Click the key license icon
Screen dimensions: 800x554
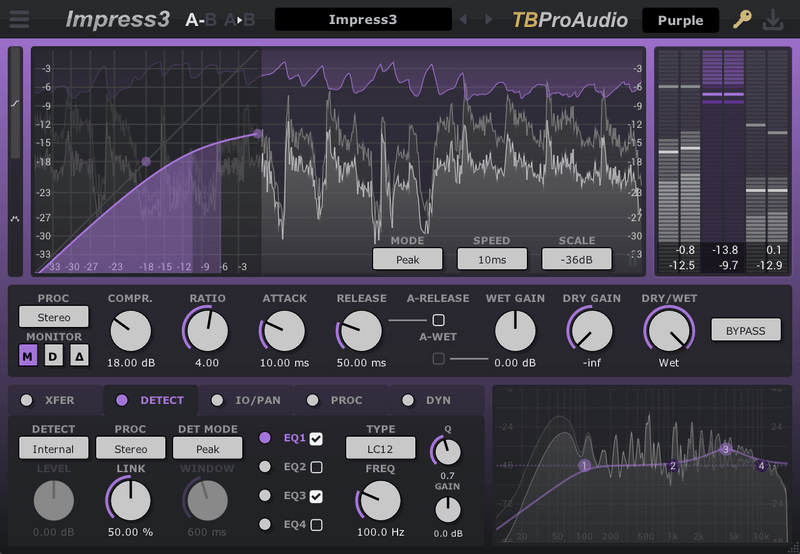(x=741, y=20)
